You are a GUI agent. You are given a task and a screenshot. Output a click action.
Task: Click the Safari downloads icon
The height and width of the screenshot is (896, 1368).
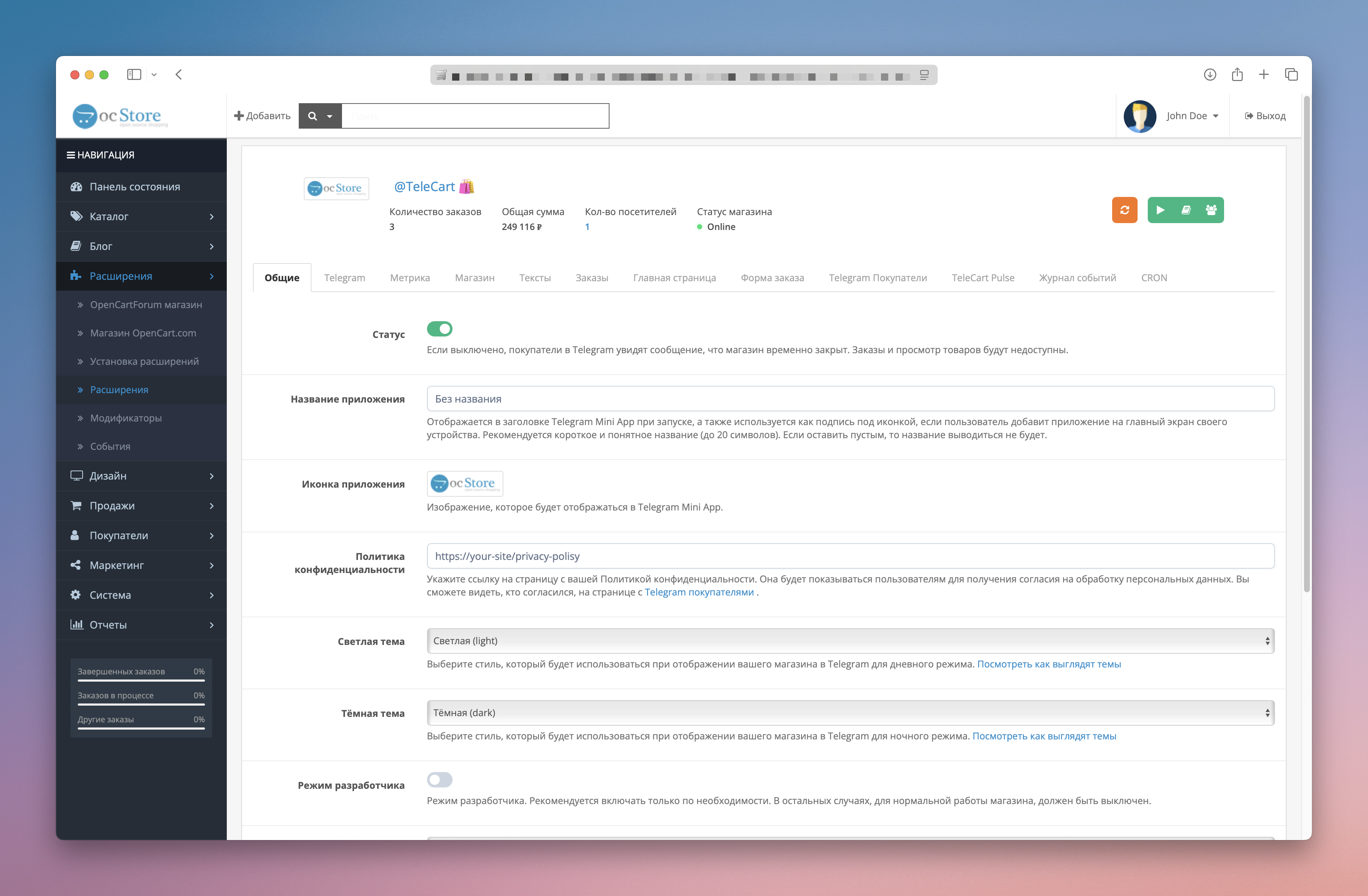click(x=1210, y=75)
